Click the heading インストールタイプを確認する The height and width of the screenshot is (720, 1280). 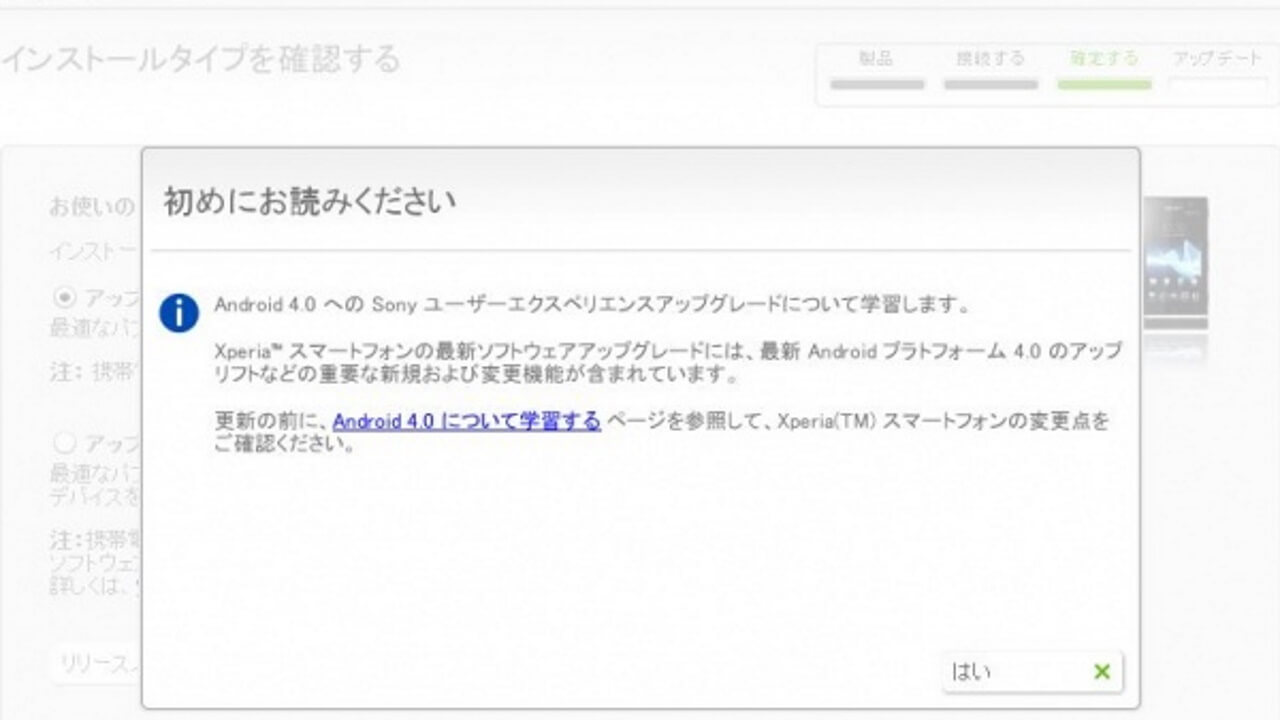(200, 58)
